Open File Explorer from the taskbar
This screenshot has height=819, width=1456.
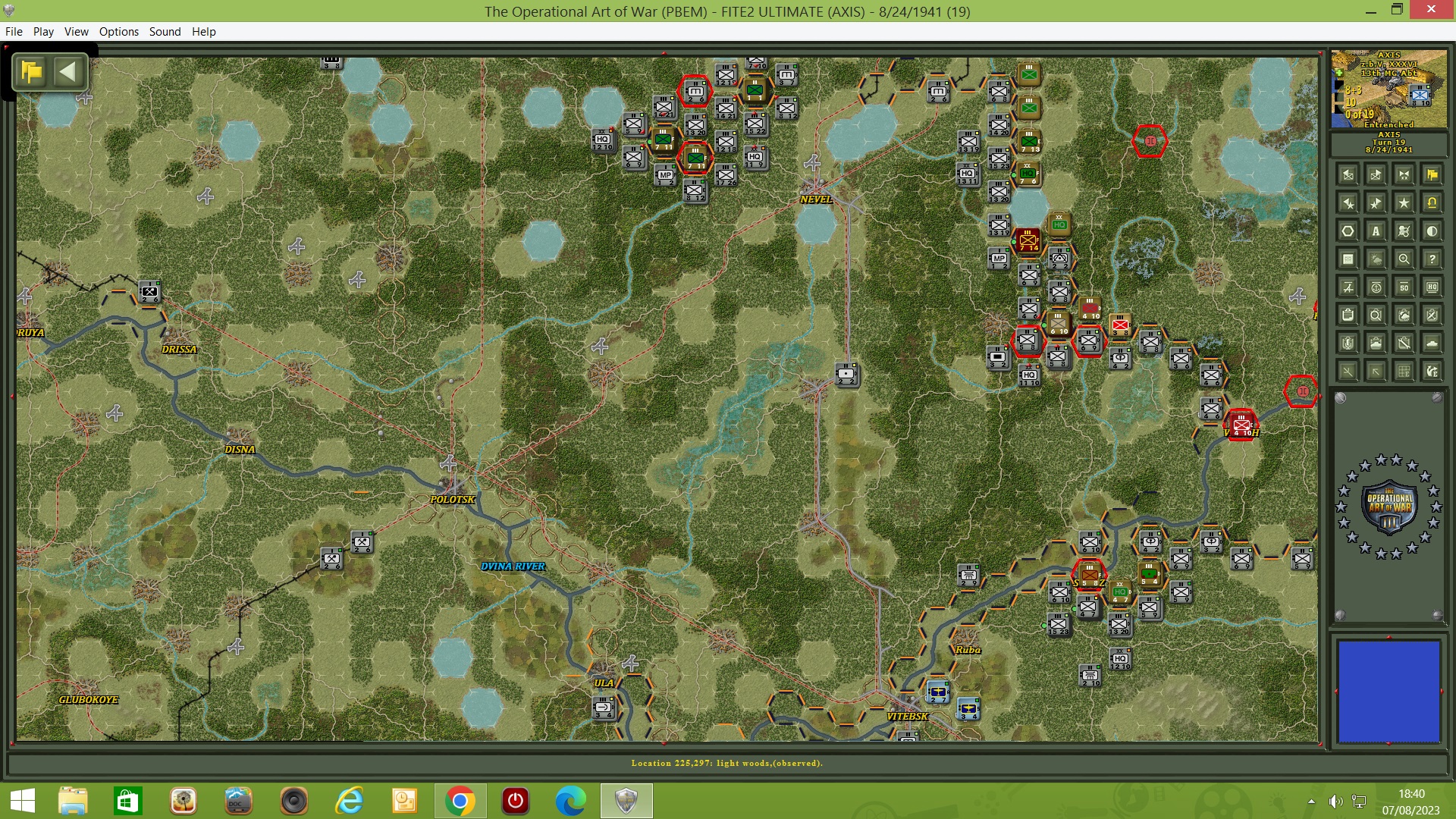point(73,801)
